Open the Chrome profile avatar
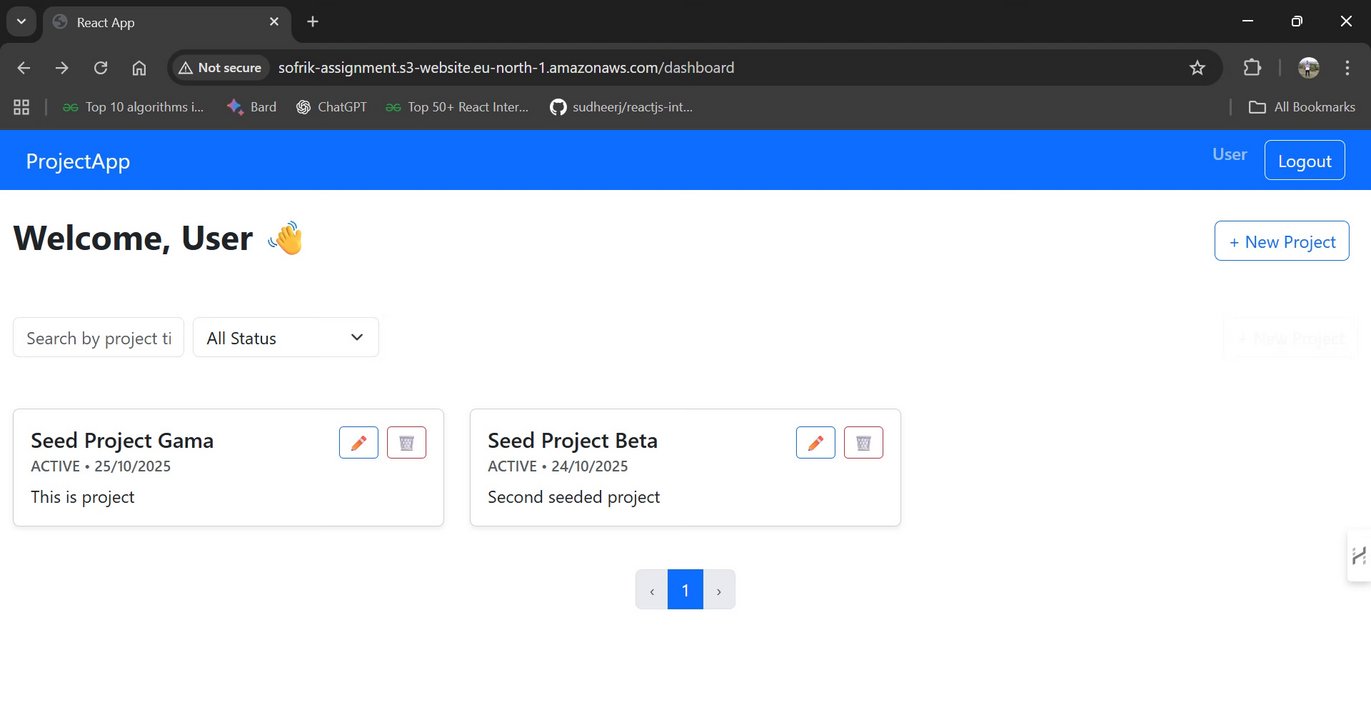Viewport: 1371px width, 720px height. (1308, 68)
